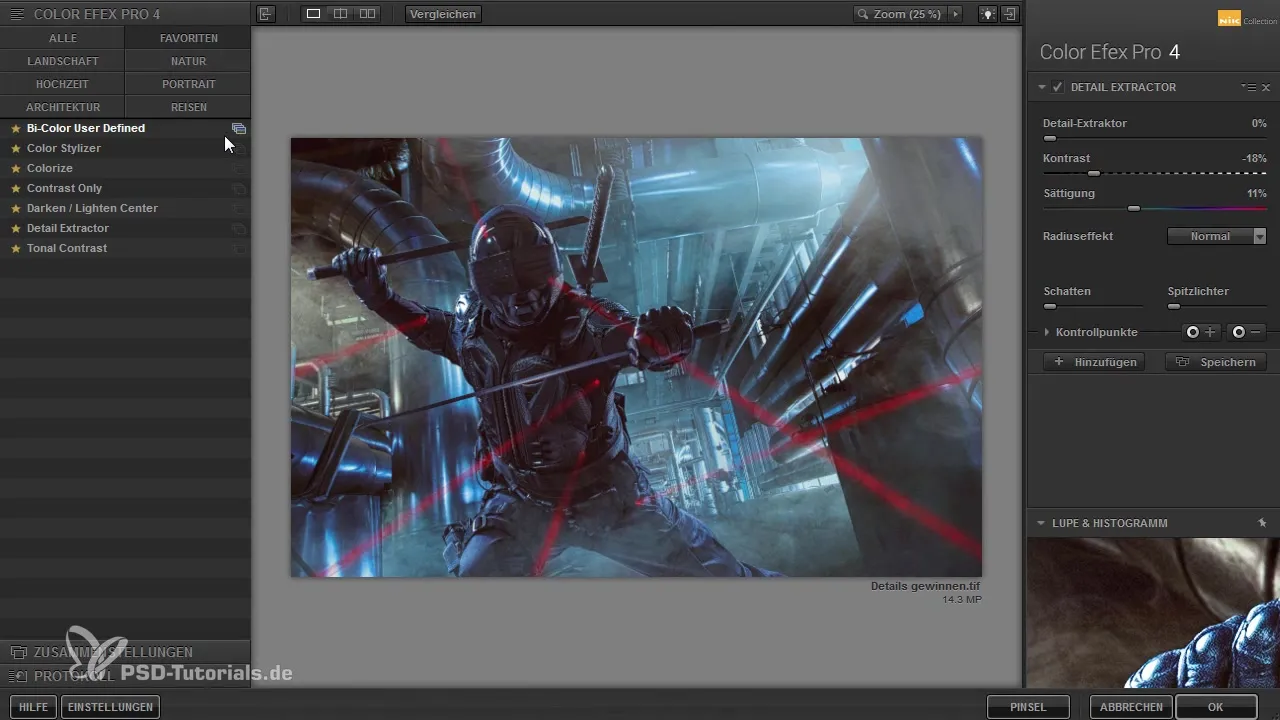This screenshot has height=720, width=1280.
Task: Unfavorite star beside Bi-Color User Defined
Action: click(x=16, y=128)
